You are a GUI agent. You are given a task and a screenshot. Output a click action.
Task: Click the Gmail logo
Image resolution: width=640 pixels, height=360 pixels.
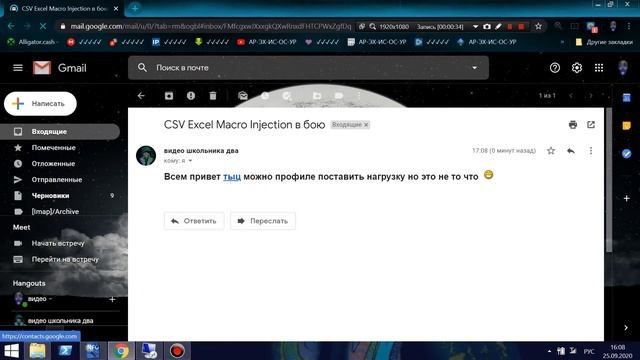click(60, 68)
